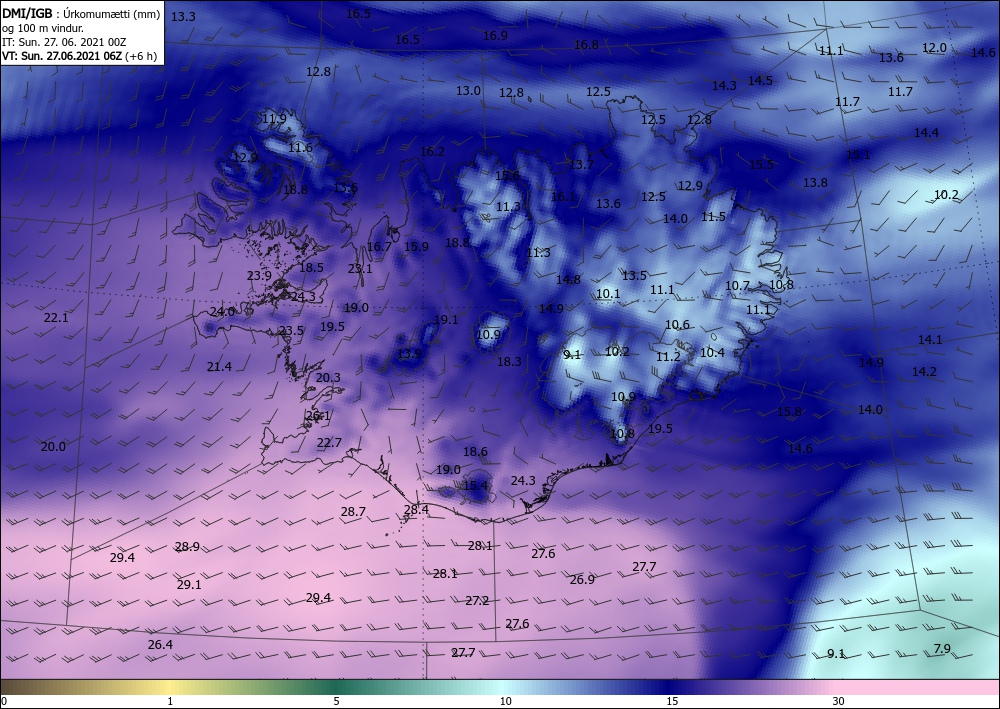The image size is (1000, 709).
Task: Click the map value 11.9
Action: (274, 119)
